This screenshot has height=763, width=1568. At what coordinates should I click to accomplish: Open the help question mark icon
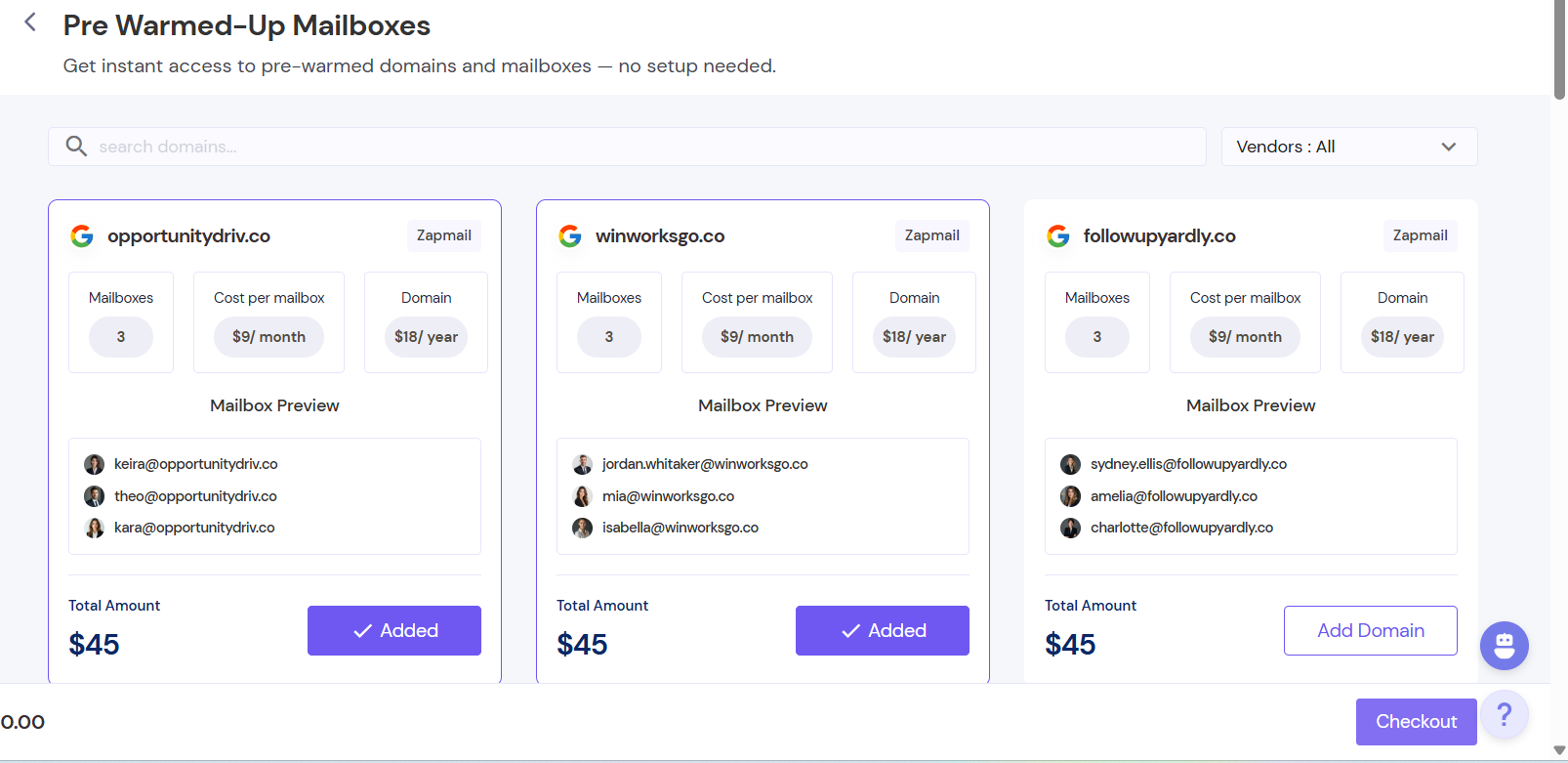(x=1504, y=715)
